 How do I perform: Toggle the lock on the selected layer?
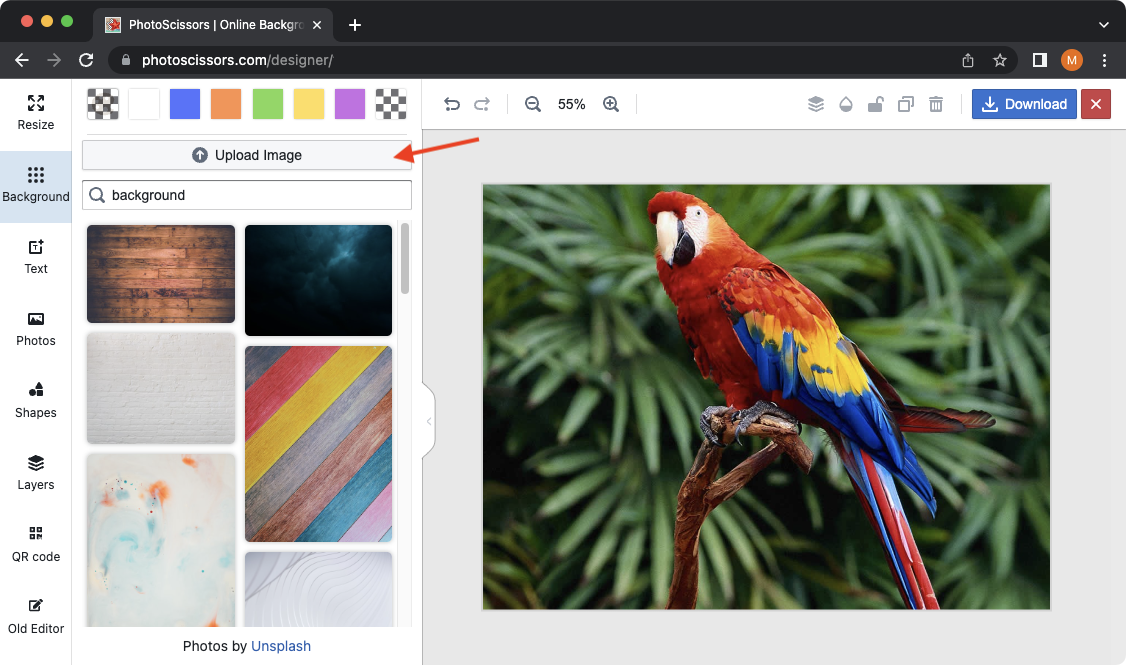pos(875,103)
